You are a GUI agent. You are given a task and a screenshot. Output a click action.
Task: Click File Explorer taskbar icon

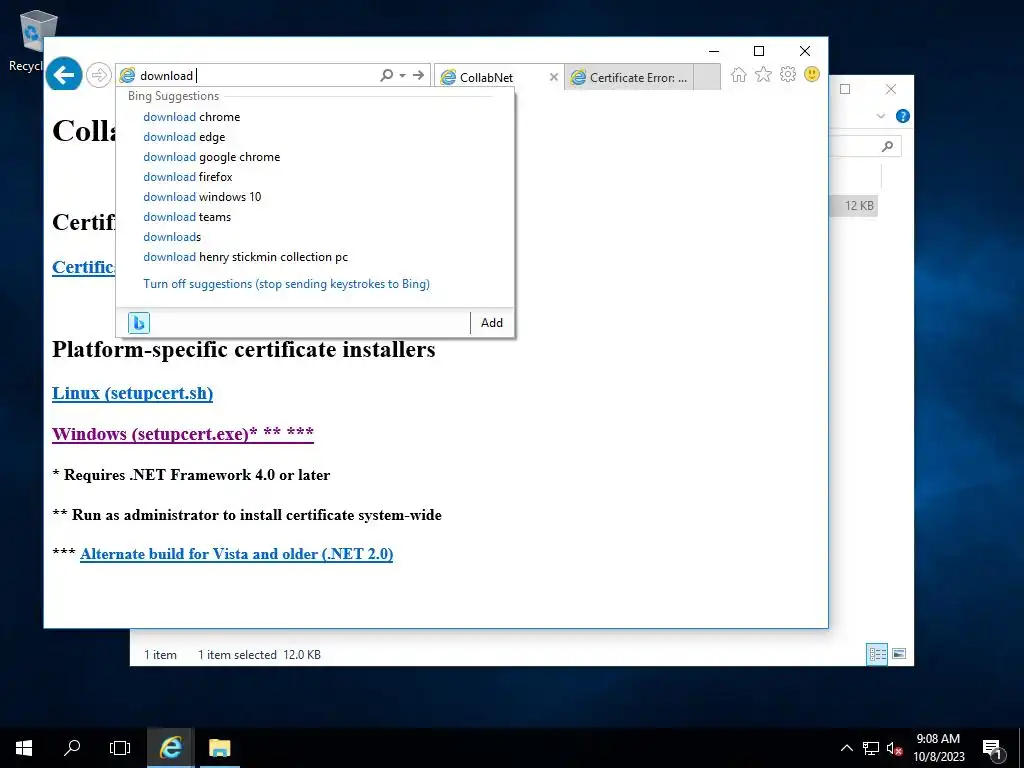(x=219, y=748)
